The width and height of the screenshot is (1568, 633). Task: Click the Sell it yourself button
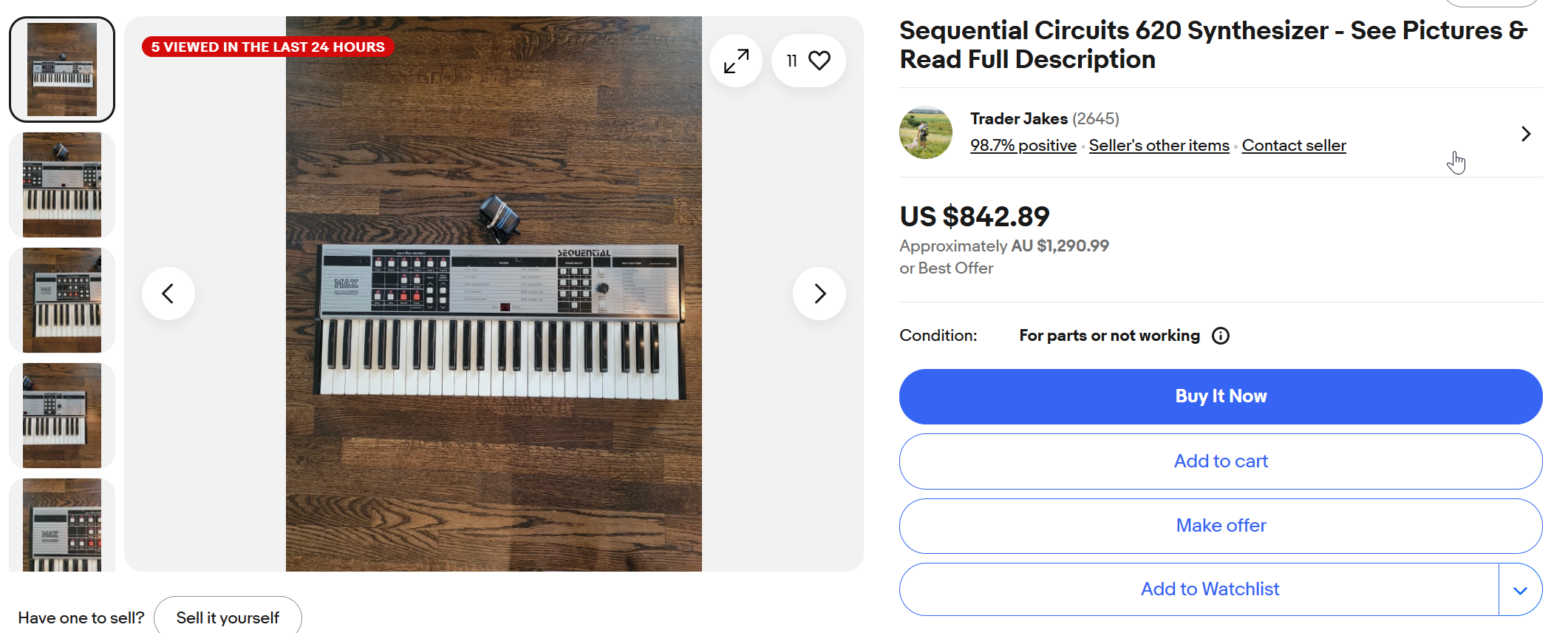click(228, 617)
